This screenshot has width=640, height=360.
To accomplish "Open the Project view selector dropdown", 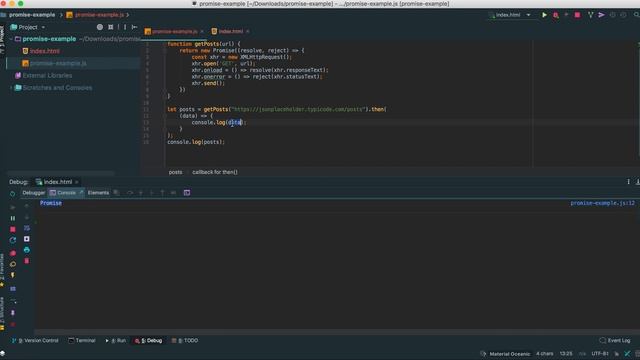I will point(28,27).
